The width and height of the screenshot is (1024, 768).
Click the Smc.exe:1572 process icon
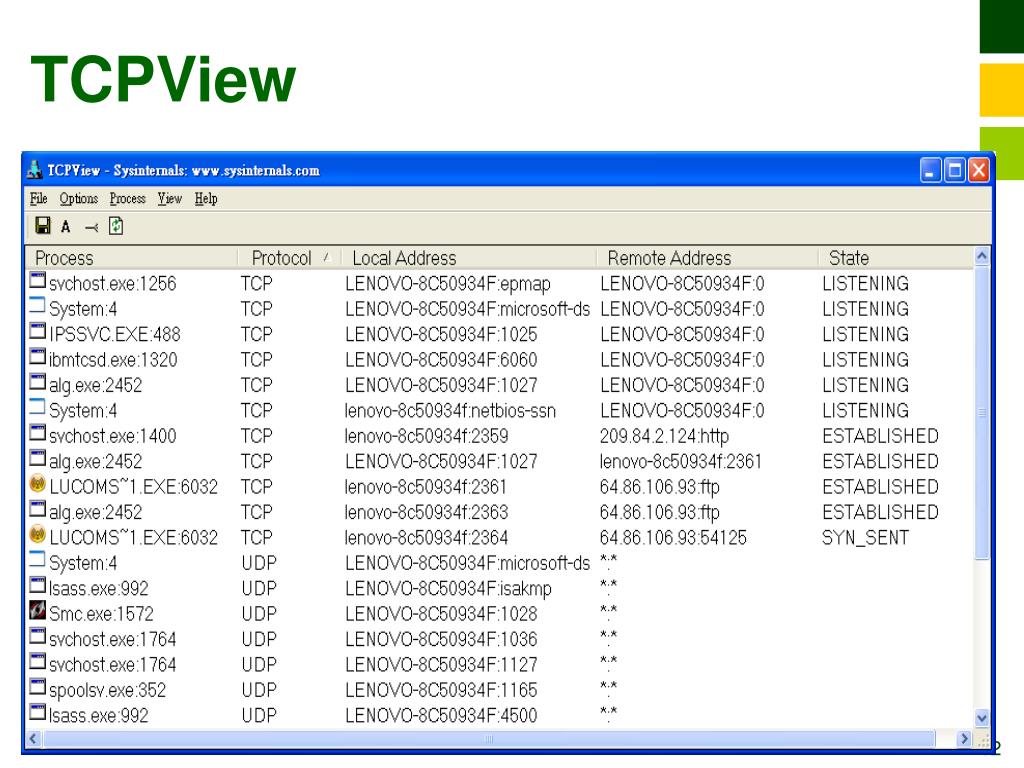(38, 611)
